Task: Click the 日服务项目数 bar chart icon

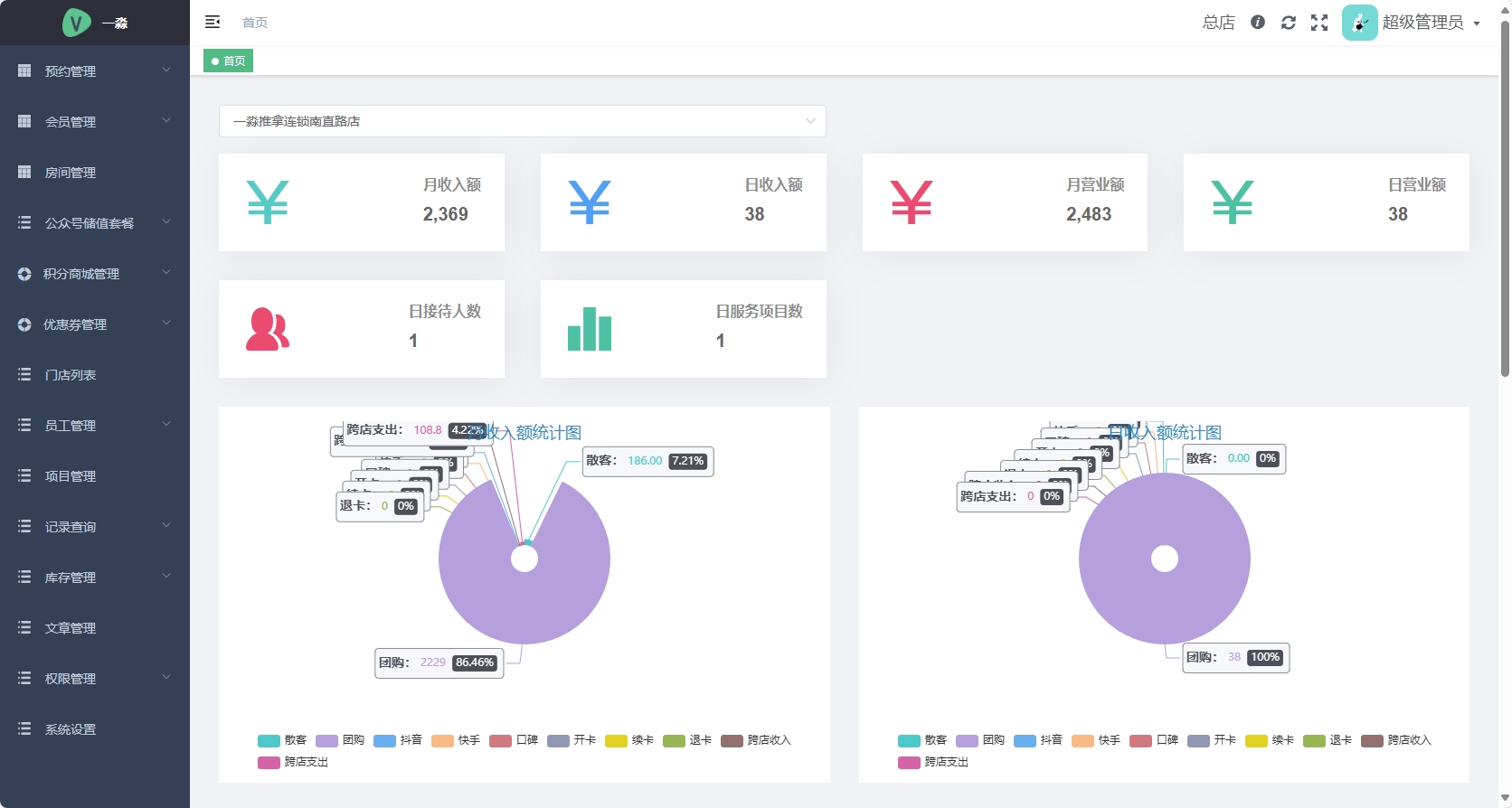Action: pyautogui.click(x=590, y=329)
